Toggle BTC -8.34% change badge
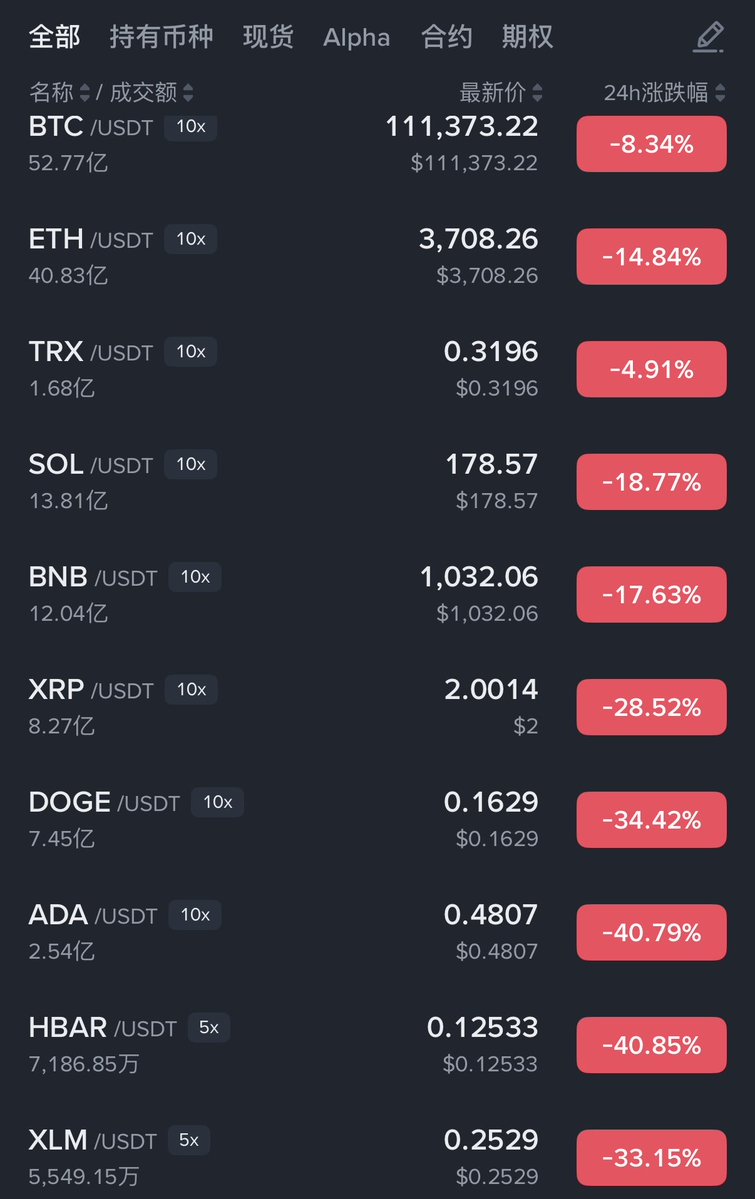 point(651,144)
